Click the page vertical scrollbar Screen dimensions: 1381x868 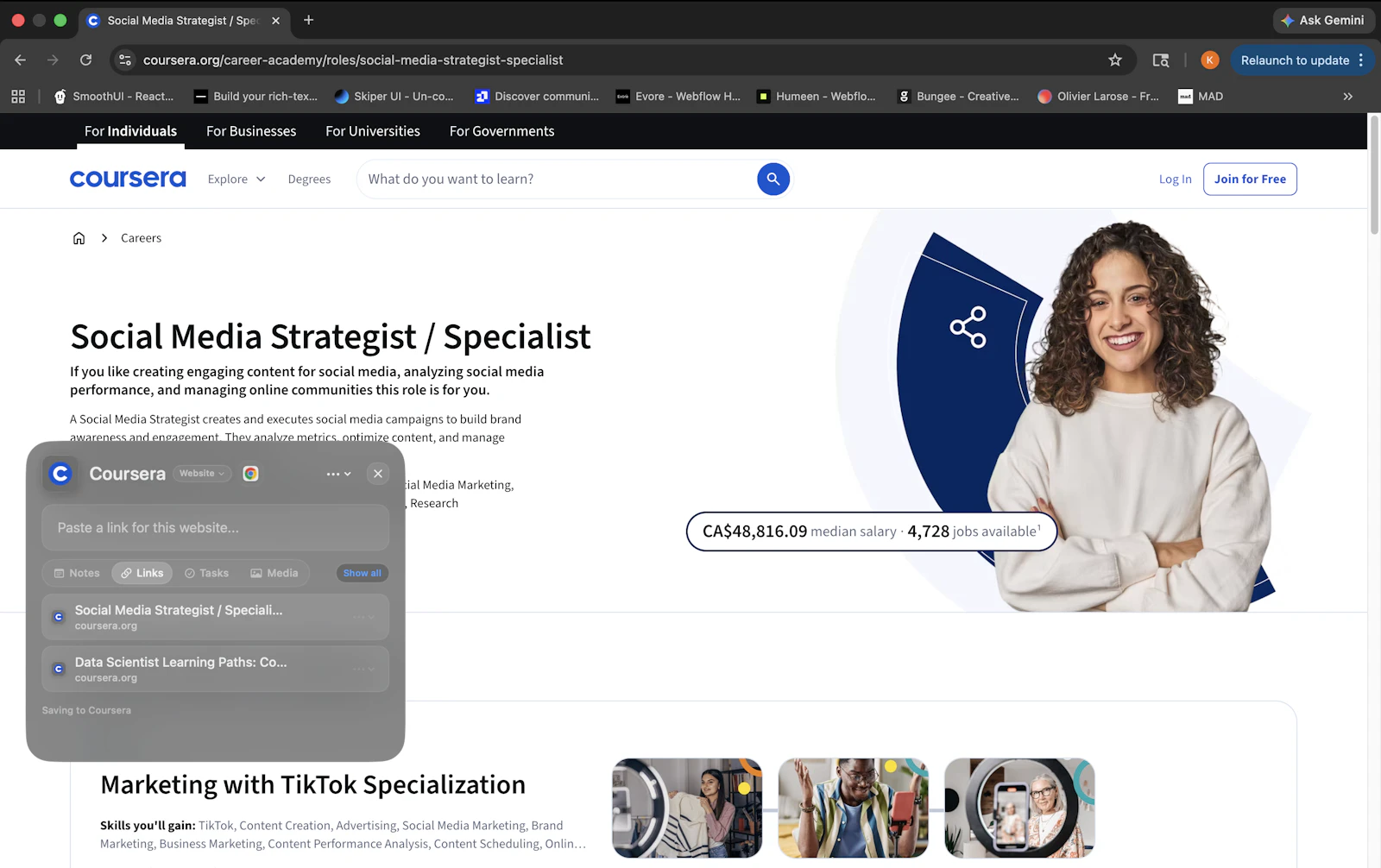point(1374,175)
